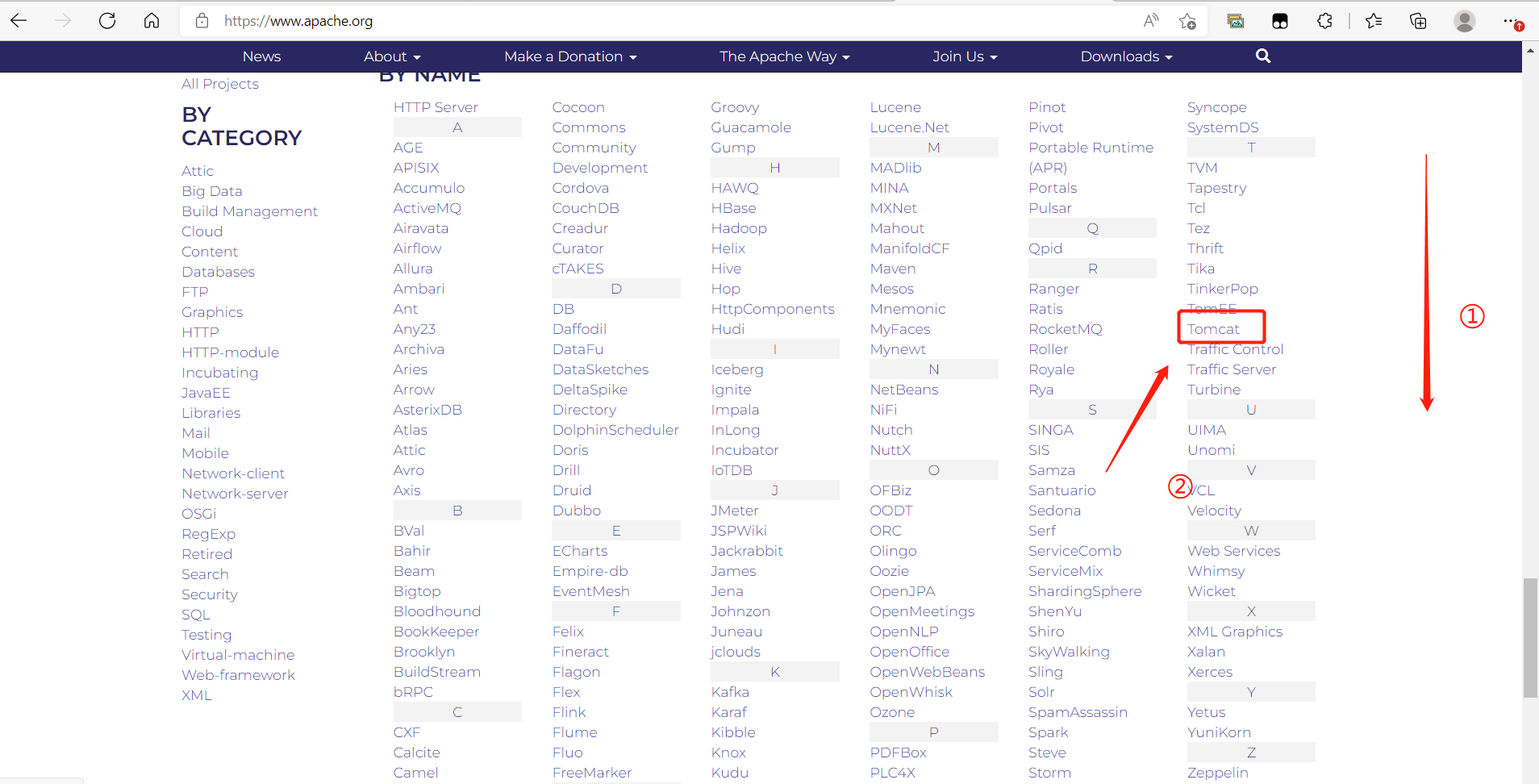The image size is (1539, 784).
Task: Click the site lock icon in address bar
Action: coord(202,21)
